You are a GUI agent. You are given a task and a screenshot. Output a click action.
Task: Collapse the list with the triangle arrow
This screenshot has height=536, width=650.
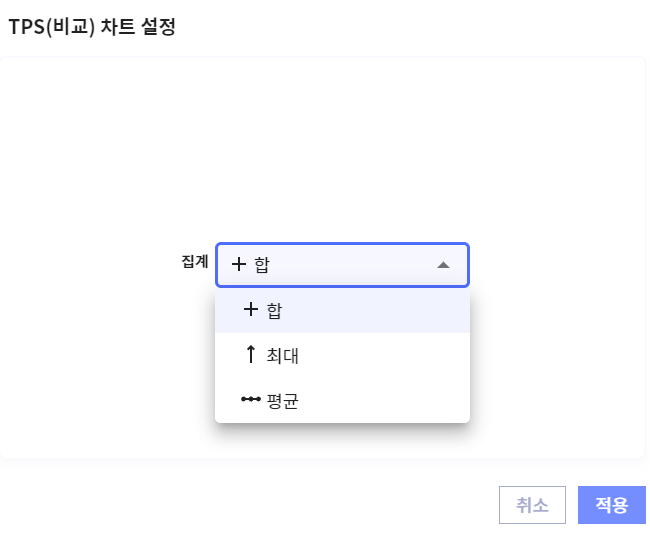pyautogui.click(x=443, y=265)
